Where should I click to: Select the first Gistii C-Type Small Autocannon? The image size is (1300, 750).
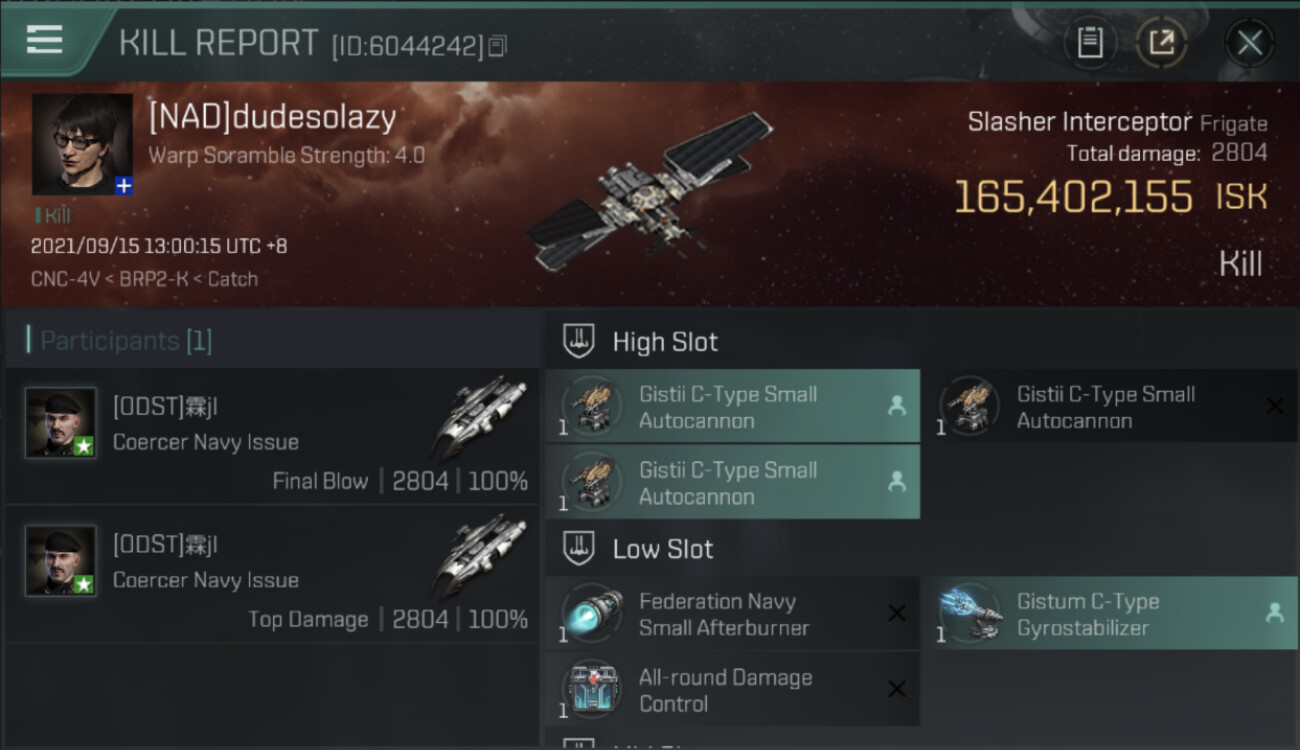(x=732, y=407)
